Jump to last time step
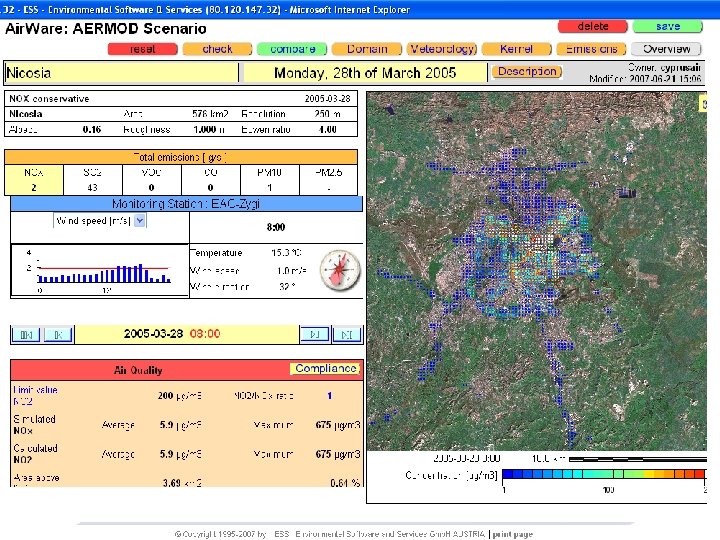Image resolution: width=720 pixels, height=540 pixels. pyautogui.click(x=347, y=335)
